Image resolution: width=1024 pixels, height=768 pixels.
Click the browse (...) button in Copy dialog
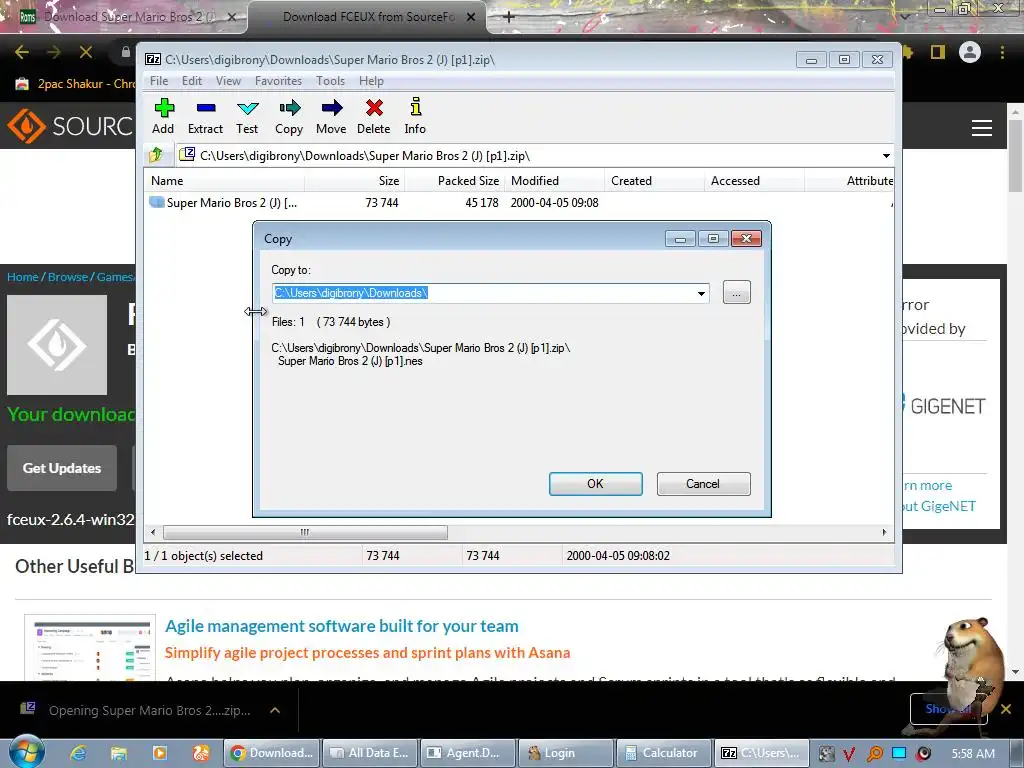pyautogui.click(x=737, y=293)
